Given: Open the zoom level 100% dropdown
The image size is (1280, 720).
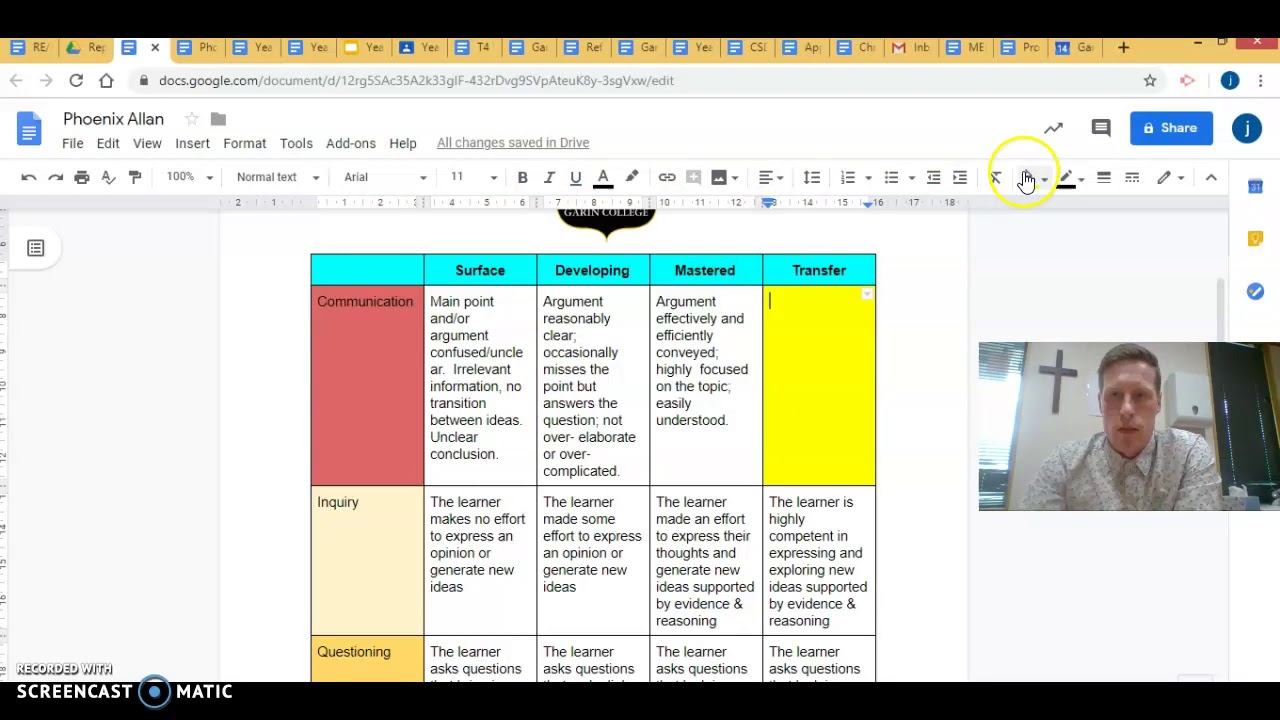Looking at the screenshot, I should coord(190,177).
